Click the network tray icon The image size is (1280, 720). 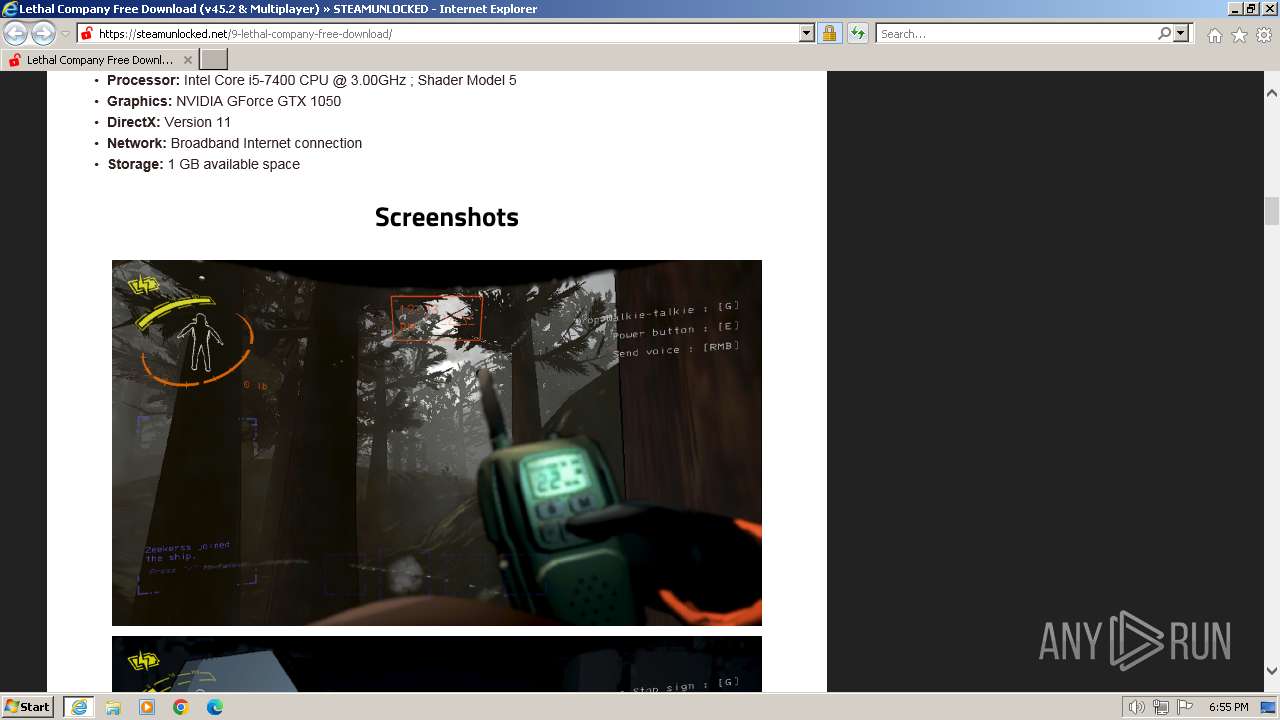click(1161, 707)
